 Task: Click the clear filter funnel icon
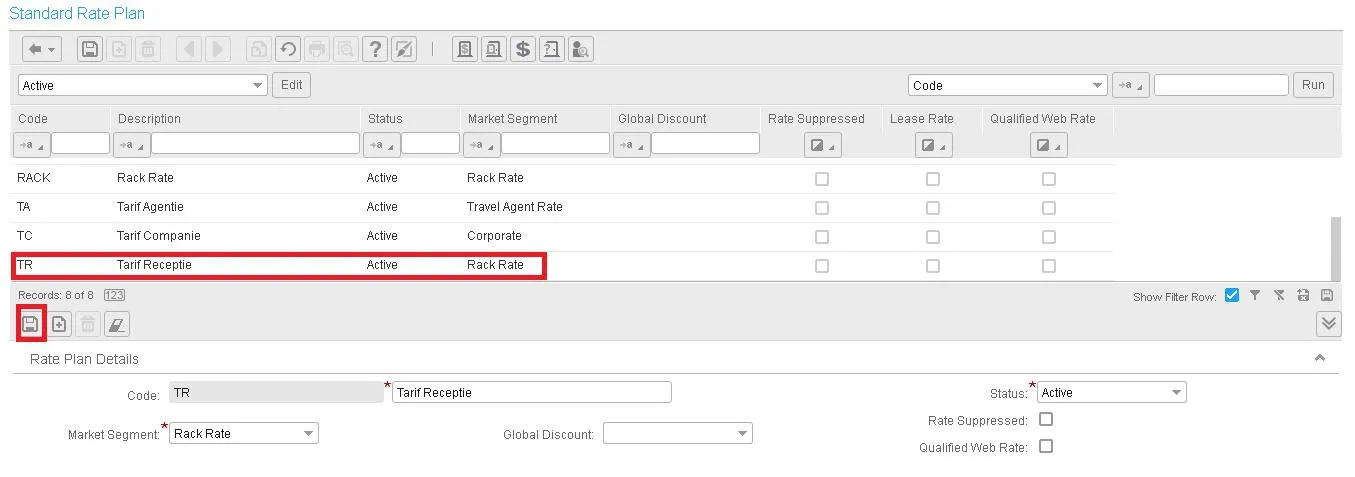point(1279,296)
